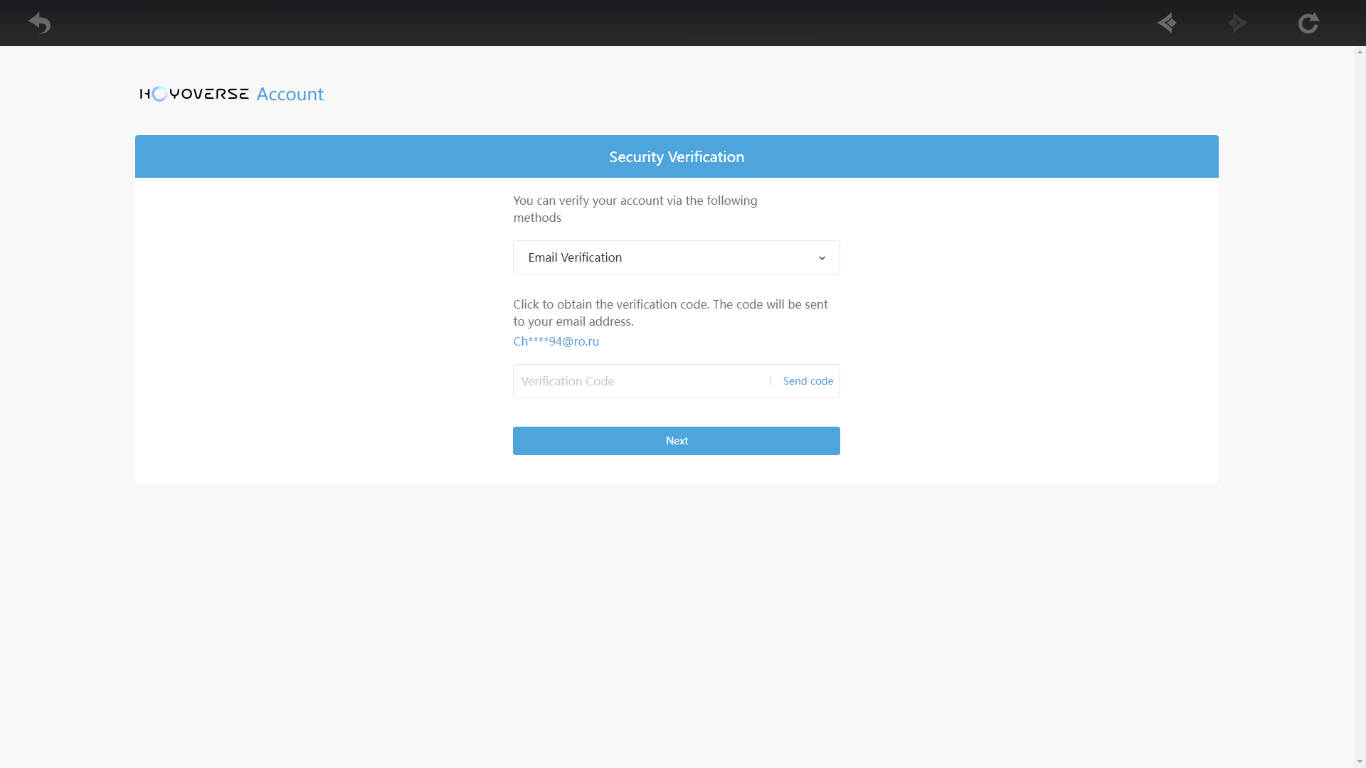Click the glowing circle in HoYoverse logo

click(158, 94)
